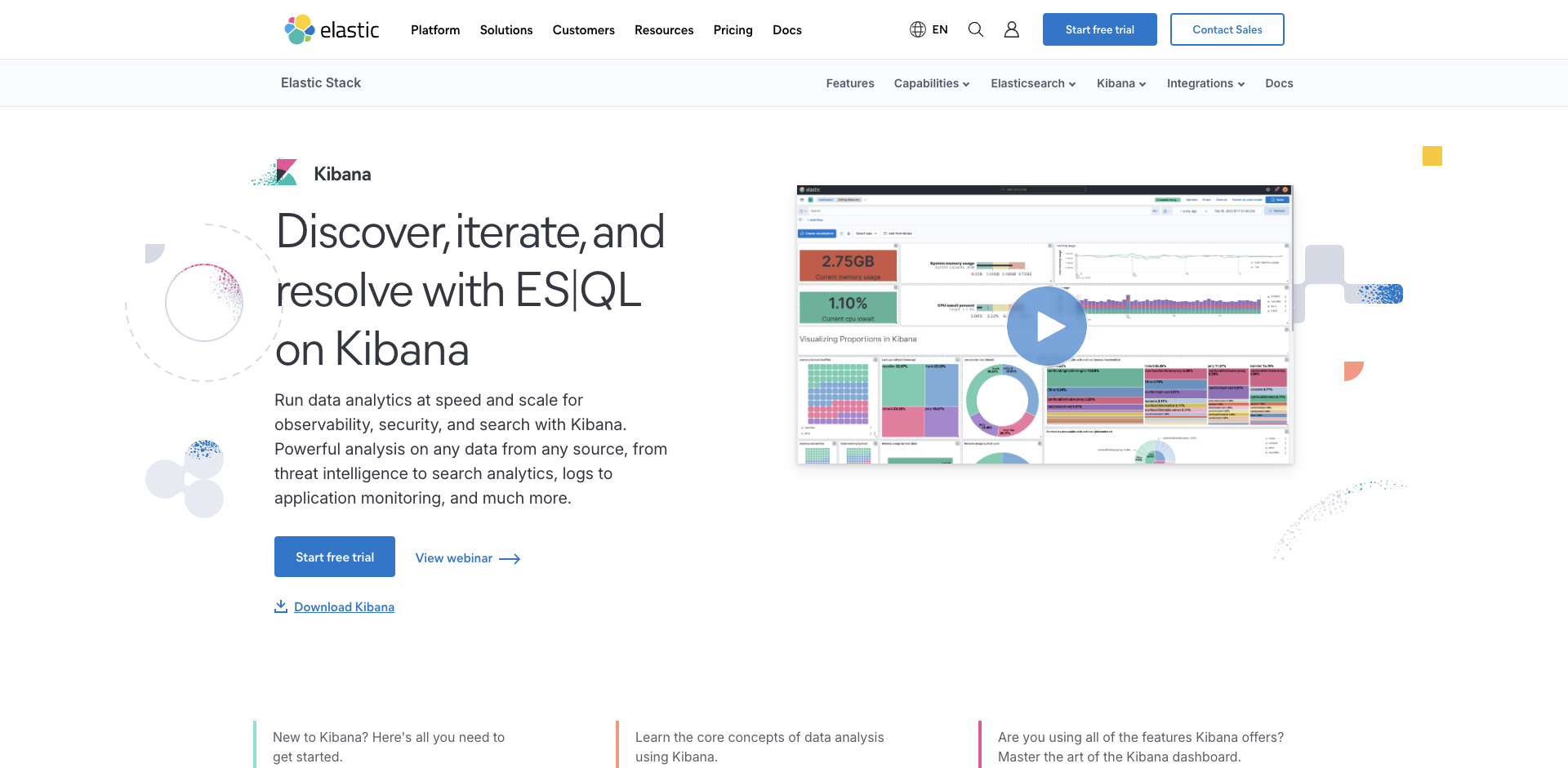Open the Download Kibana link
The image size is (1568, 768).
point(344,607)
